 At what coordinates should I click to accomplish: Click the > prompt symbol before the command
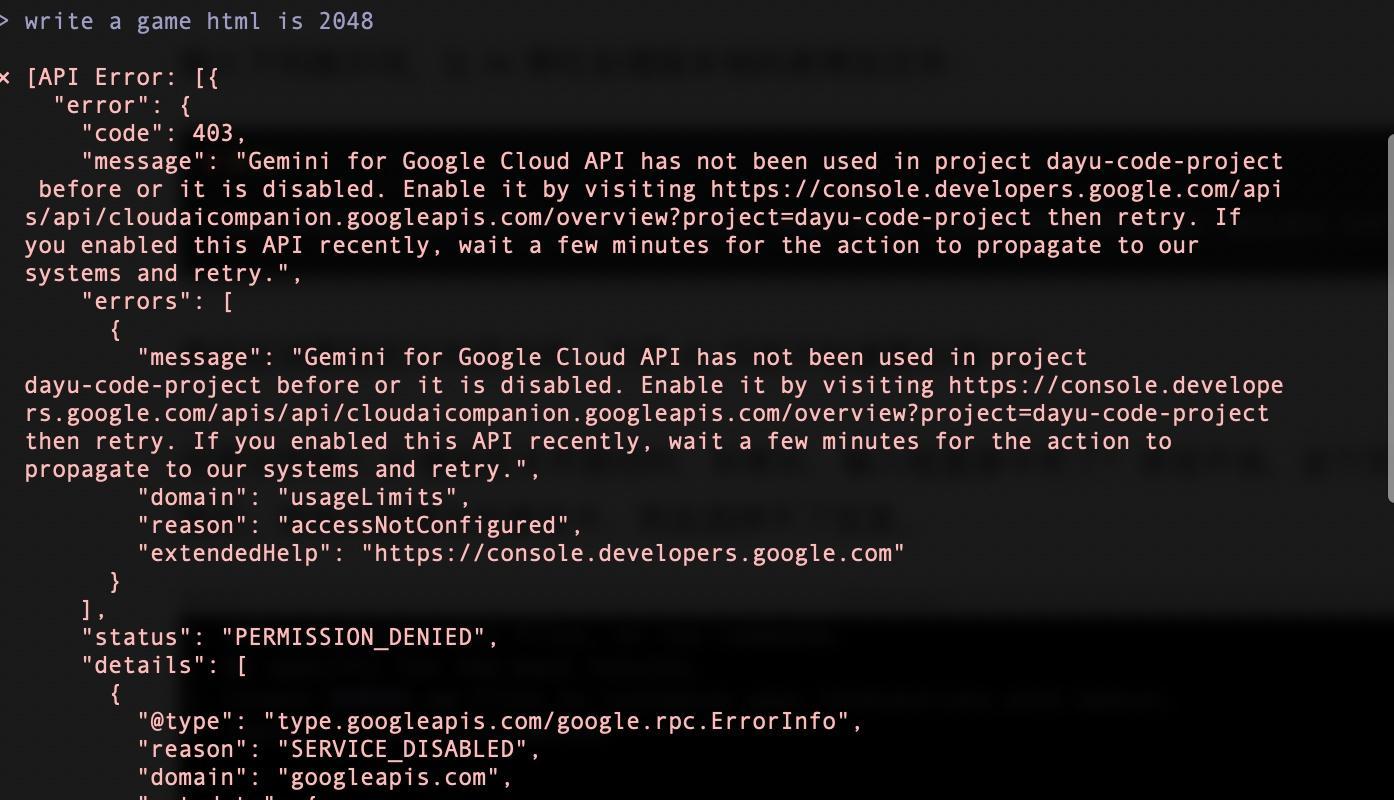(4, 21)
